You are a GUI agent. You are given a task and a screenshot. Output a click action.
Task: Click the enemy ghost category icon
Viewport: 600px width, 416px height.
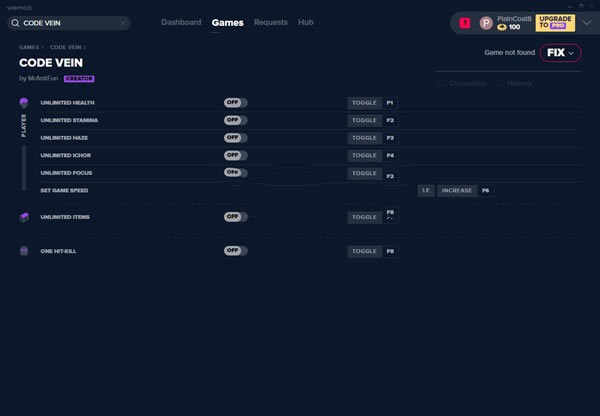(24, 251)
